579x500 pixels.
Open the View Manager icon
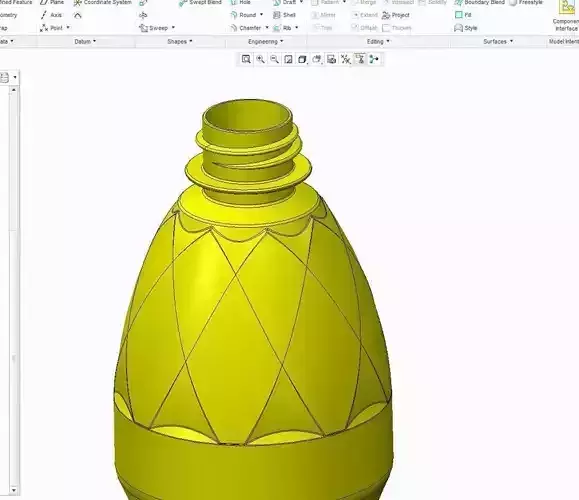tap(331, 59)
